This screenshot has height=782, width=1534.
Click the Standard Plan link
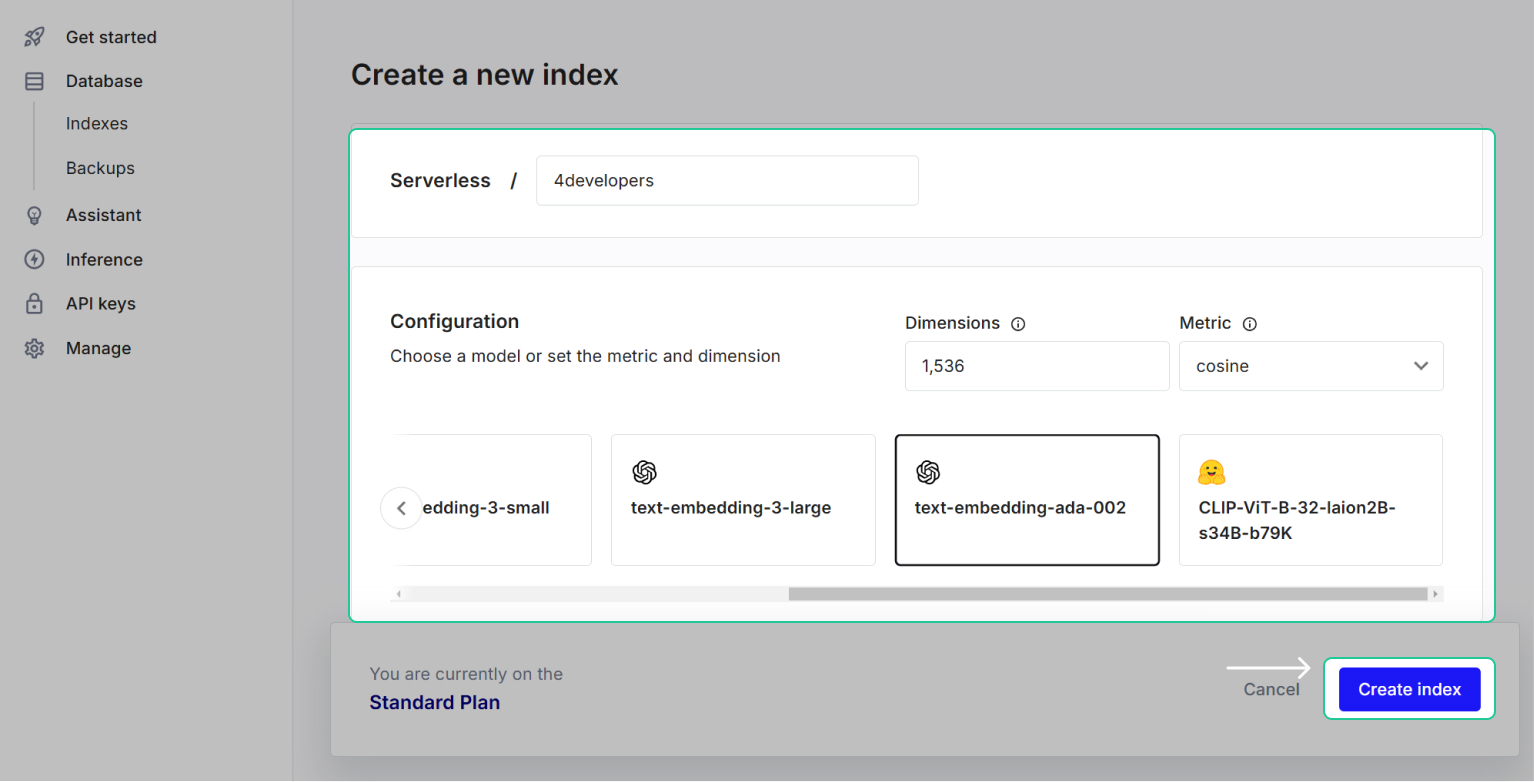tap(435, 703)
